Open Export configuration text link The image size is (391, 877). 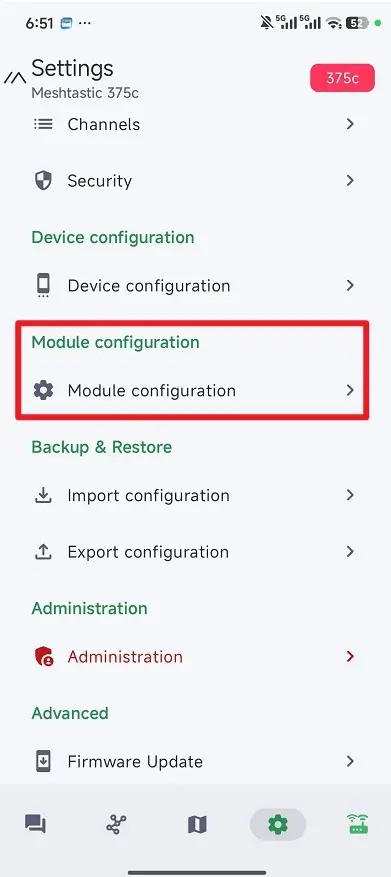pos(148,552)
